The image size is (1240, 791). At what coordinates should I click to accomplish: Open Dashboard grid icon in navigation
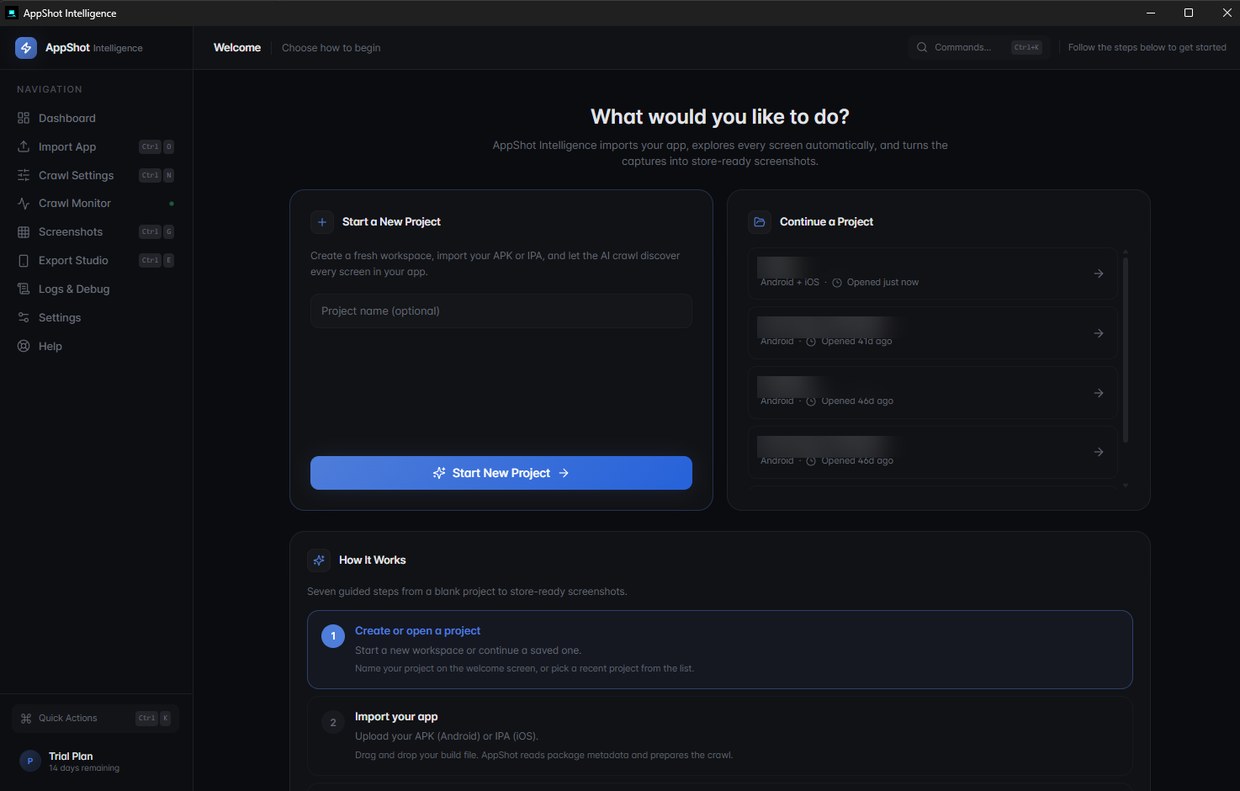24,118
